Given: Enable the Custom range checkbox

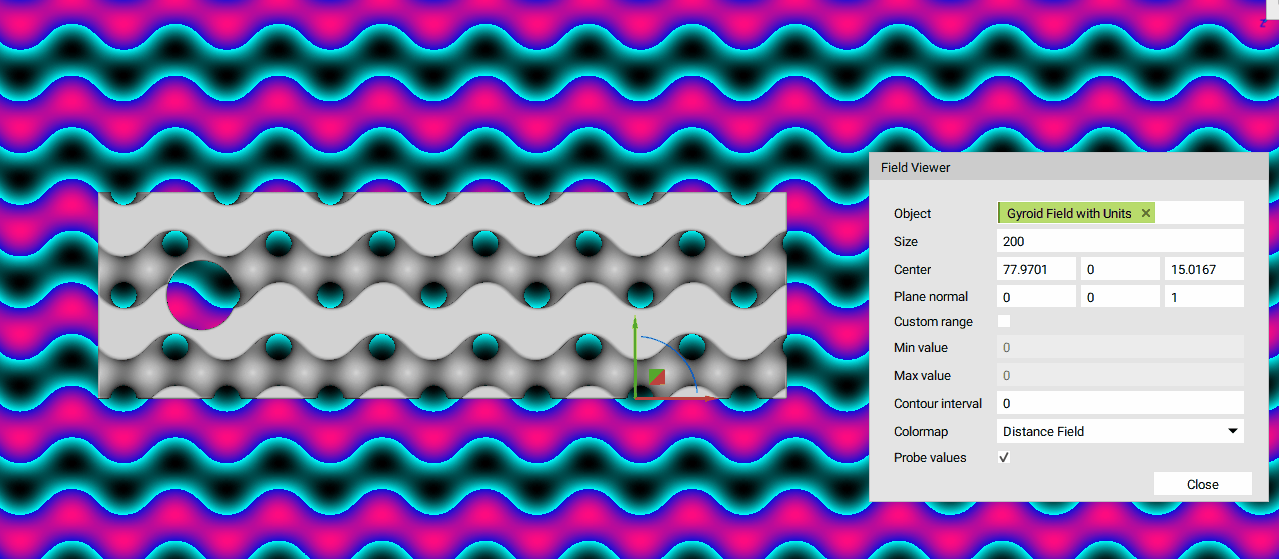Looking at the screenshot, I should (1004, 321).
